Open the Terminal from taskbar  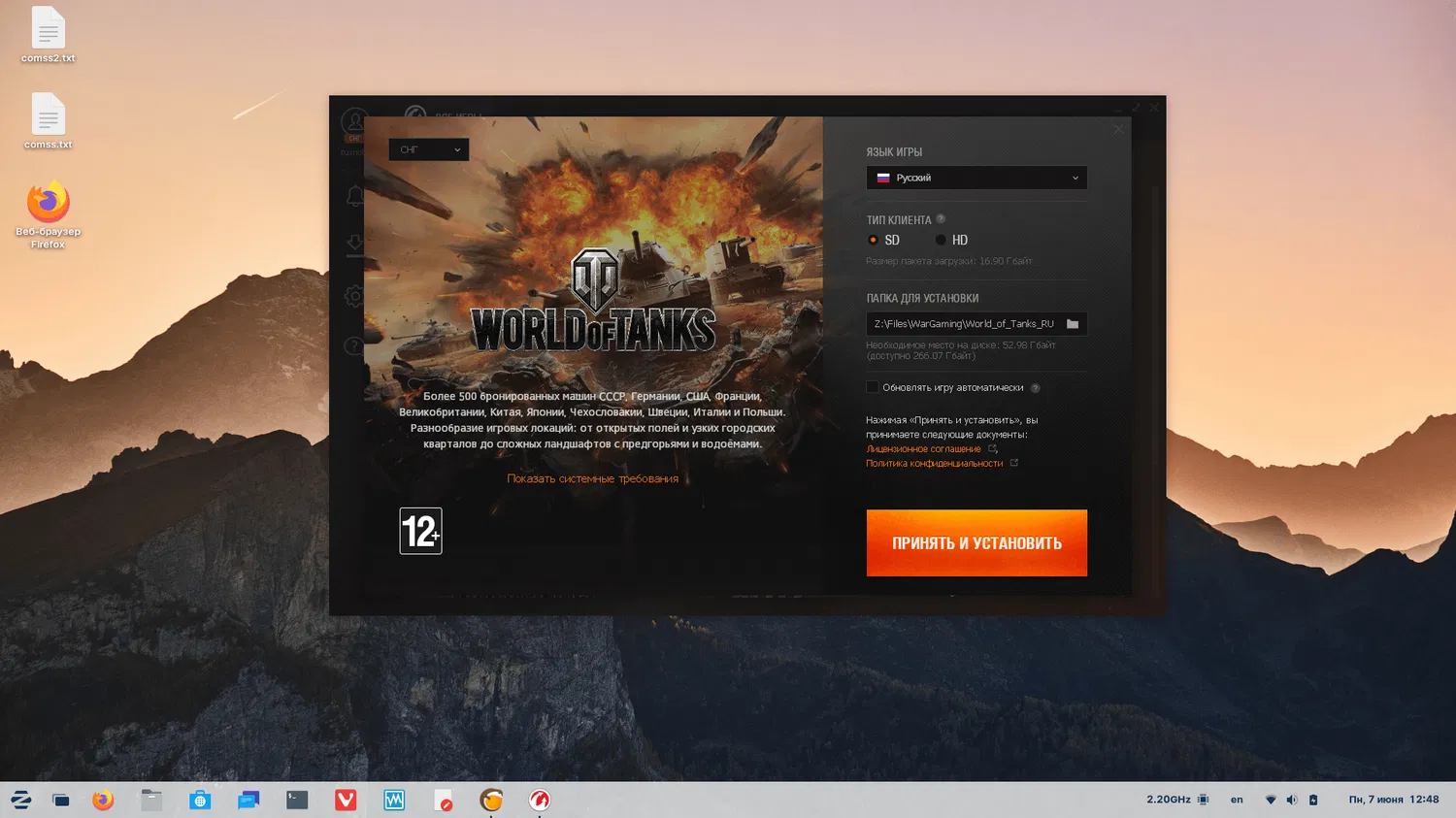297,800
